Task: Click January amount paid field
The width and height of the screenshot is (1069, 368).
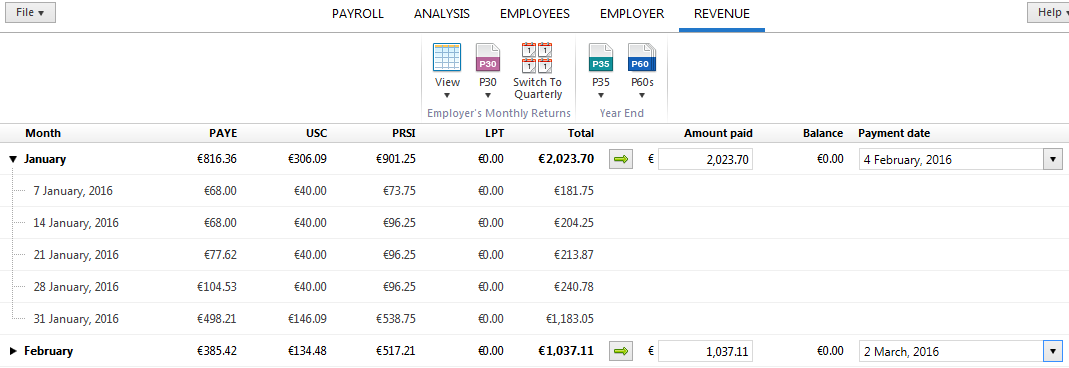Action: (706, 159)
